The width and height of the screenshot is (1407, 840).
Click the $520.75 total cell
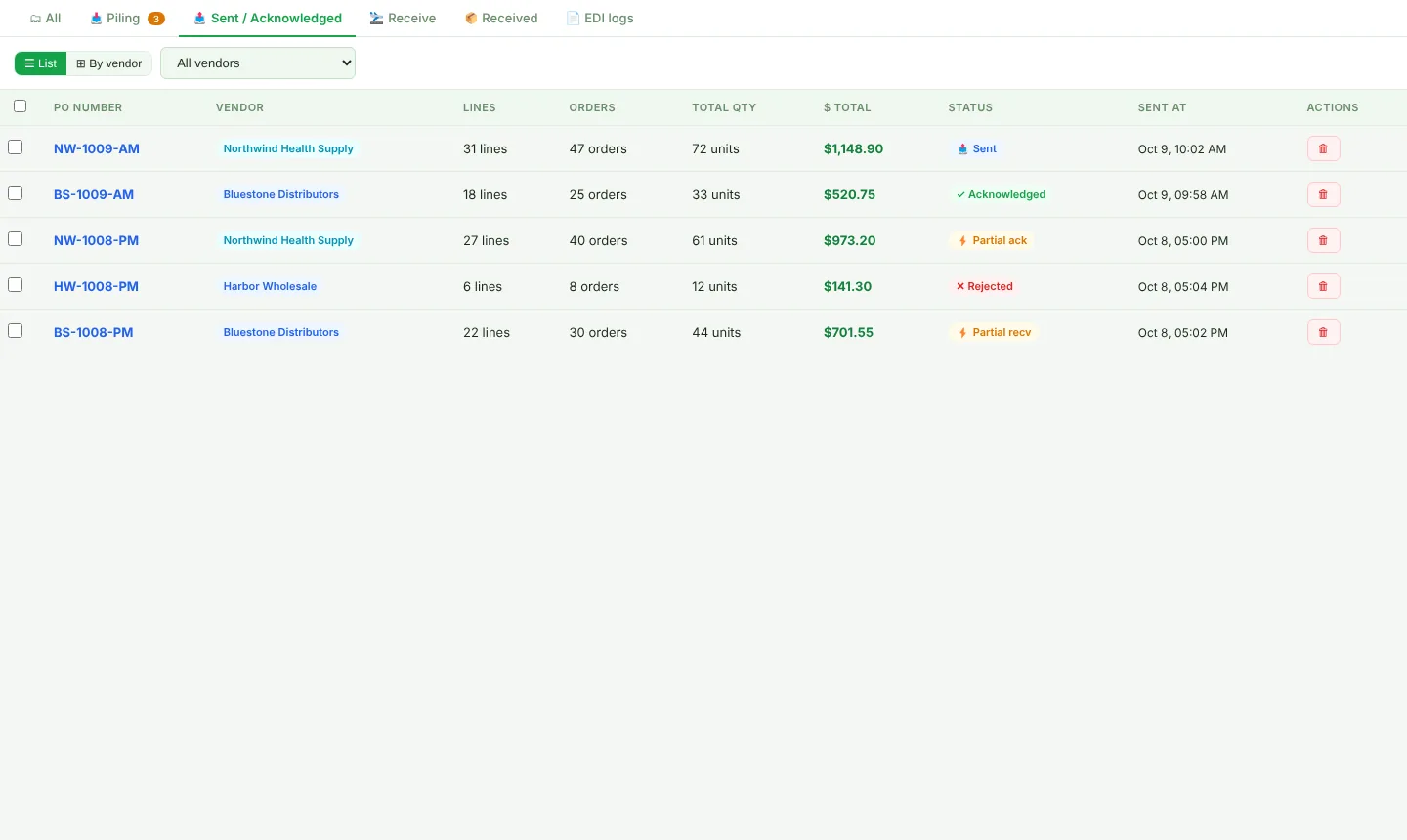point(849,195)
